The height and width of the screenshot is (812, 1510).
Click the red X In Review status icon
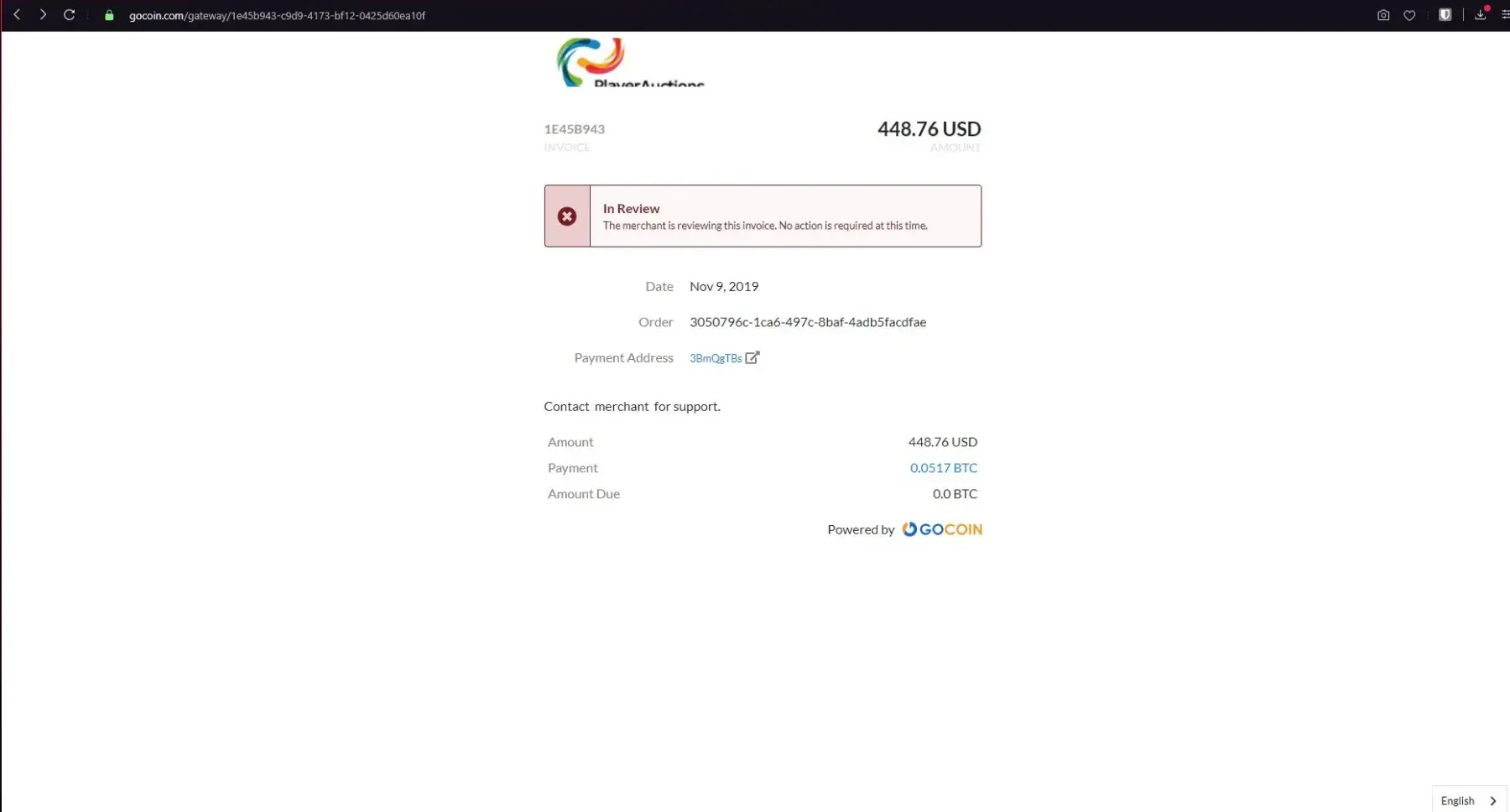[x=567, y=216]
